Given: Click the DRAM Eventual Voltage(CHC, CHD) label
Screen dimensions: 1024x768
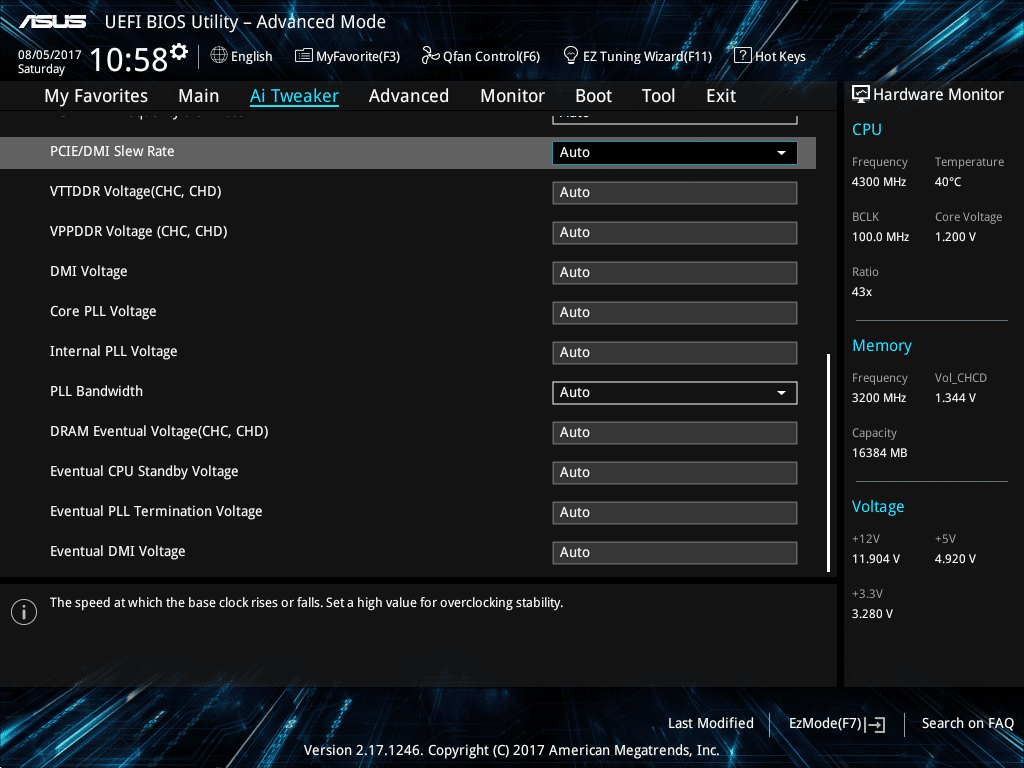Looking at the screenshot, I should coord(159,432).
